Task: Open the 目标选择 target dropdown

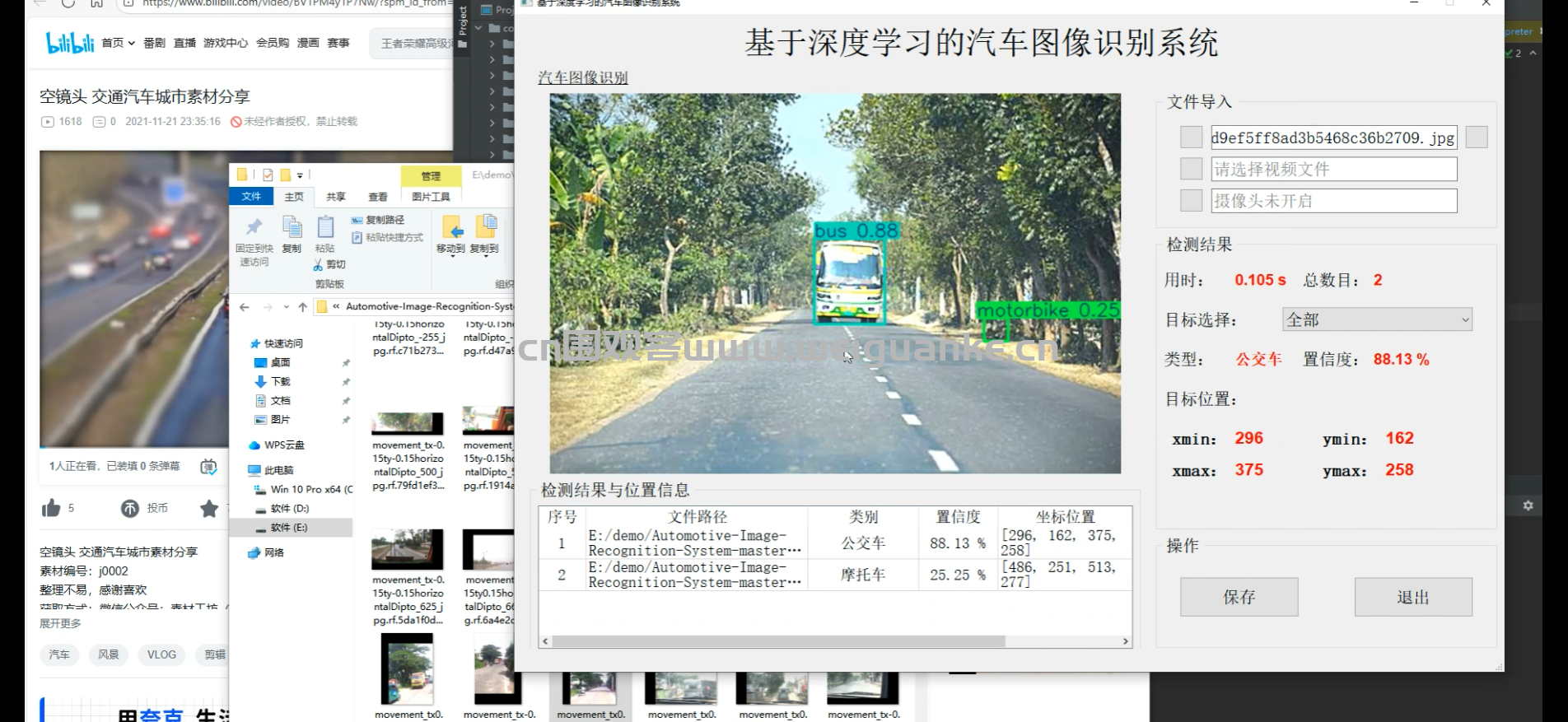Action: tap(1377, 319)
